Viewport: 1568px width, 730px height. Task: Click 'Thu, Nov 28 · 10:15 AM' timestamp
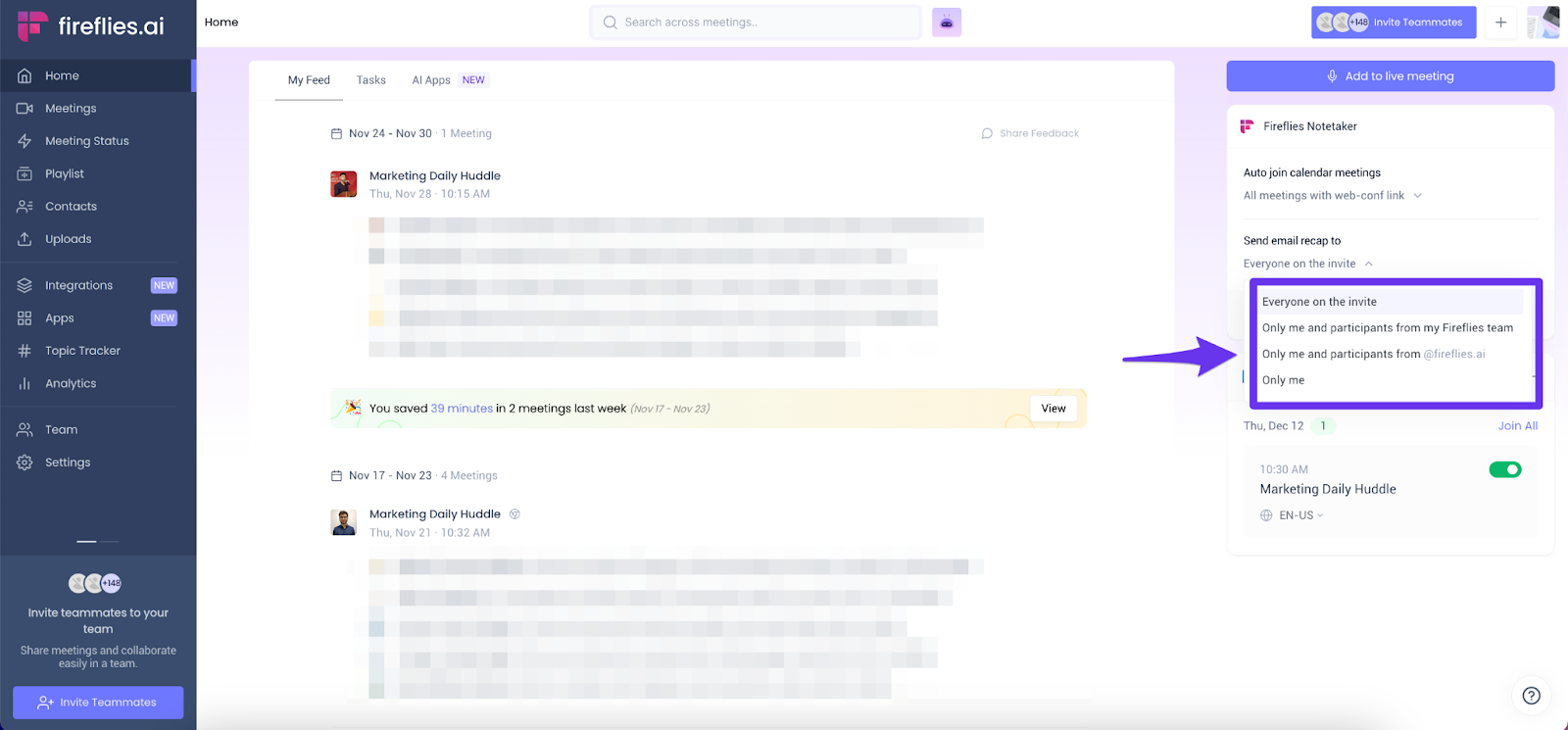pos(429,194)
